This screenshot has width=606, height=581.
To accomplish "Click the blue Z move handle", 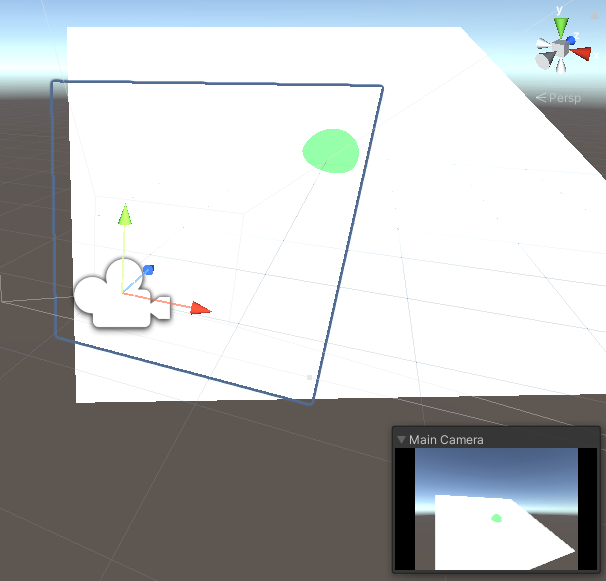I will tap(148, 270).
